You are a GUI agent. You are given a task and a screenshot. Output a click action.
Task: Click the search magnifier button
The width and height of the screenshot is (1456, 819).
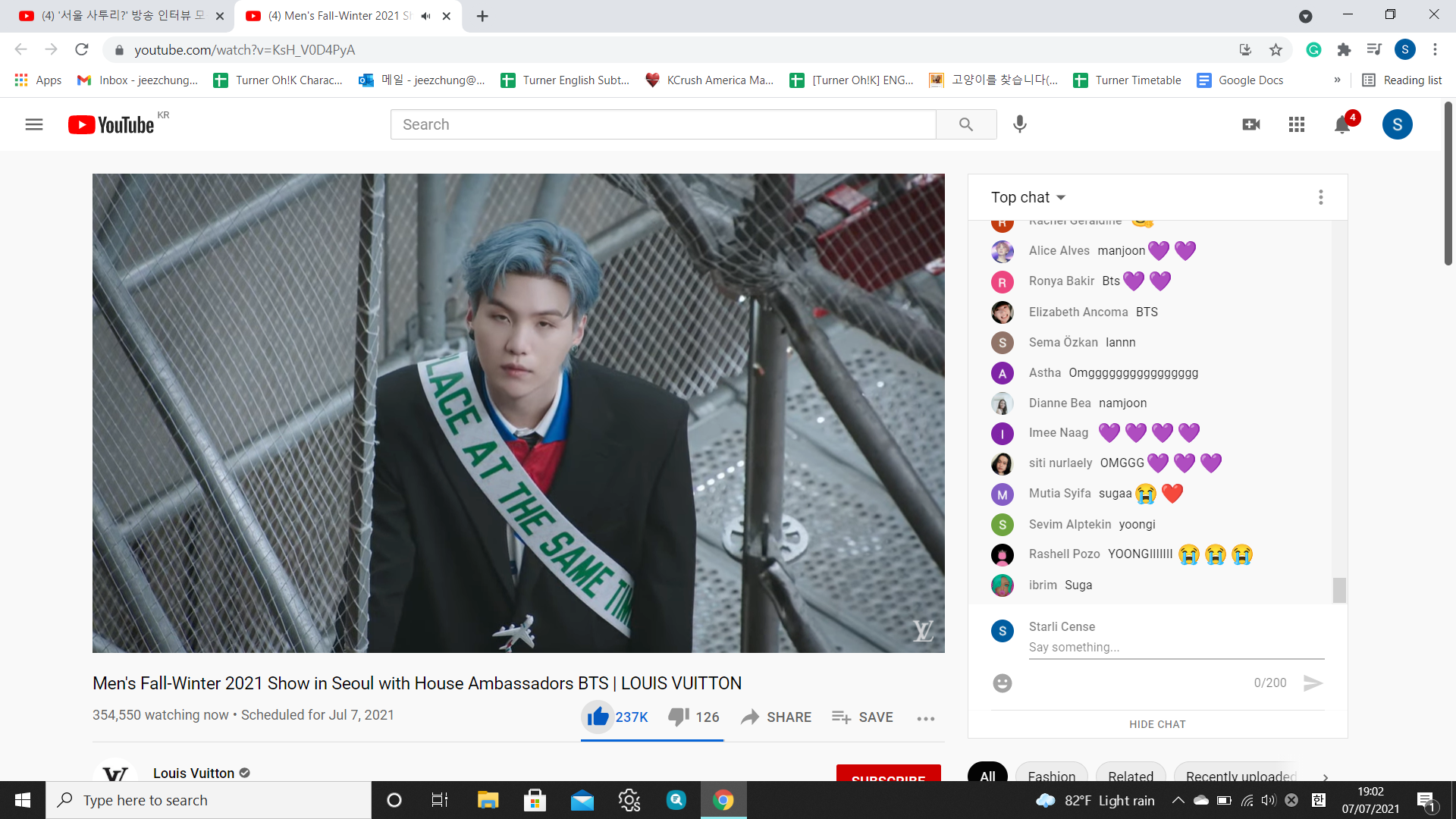pyautogui.click(x=966, y=124)
